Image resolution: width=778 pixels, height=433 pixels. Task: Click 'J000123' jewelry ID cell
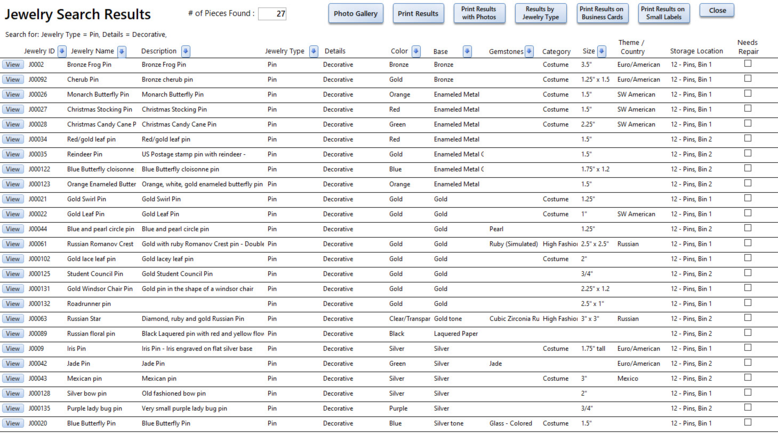point(39,184)
